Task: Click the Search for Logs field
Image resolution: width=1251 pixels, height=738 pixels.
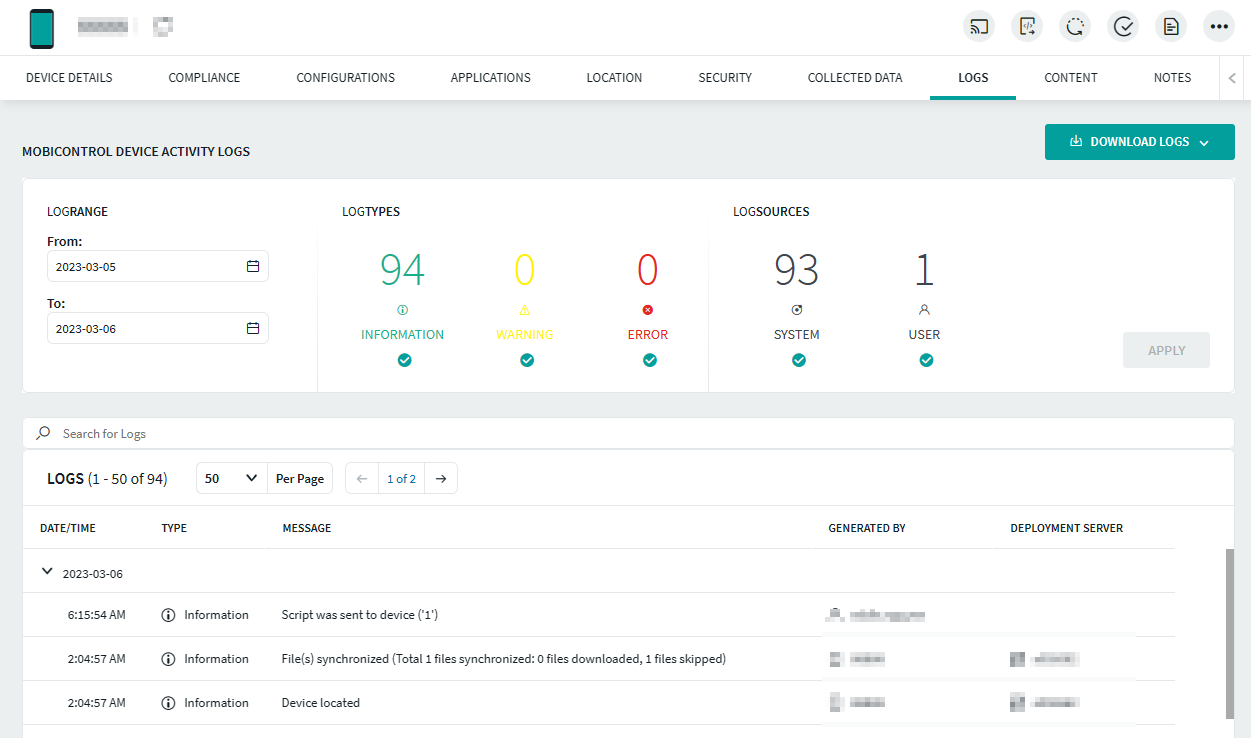Action: (x=628, y=434)
